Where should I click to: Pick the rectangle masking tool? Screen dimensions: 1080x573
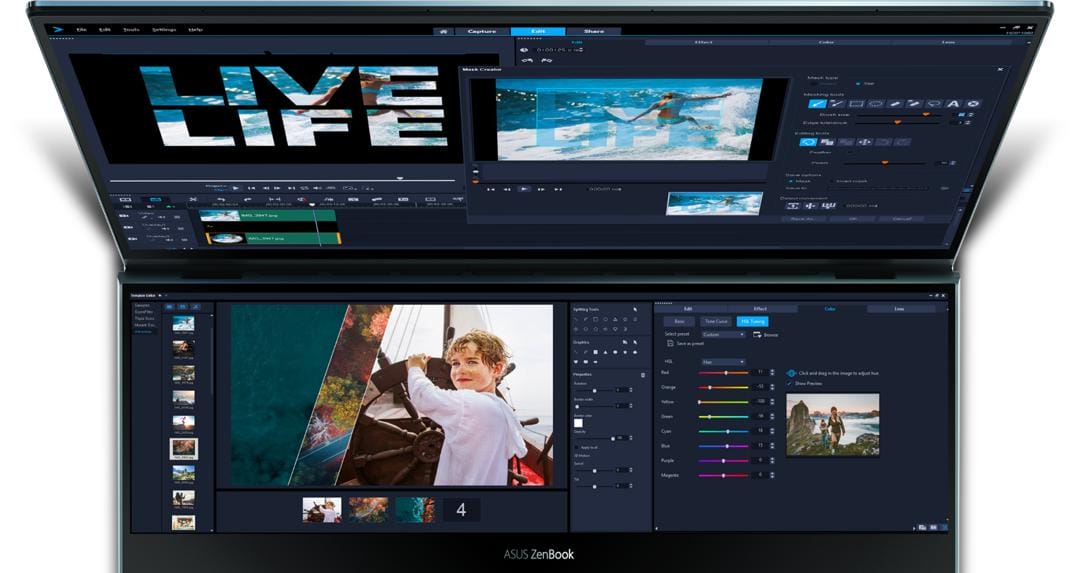tap(856, 103)
